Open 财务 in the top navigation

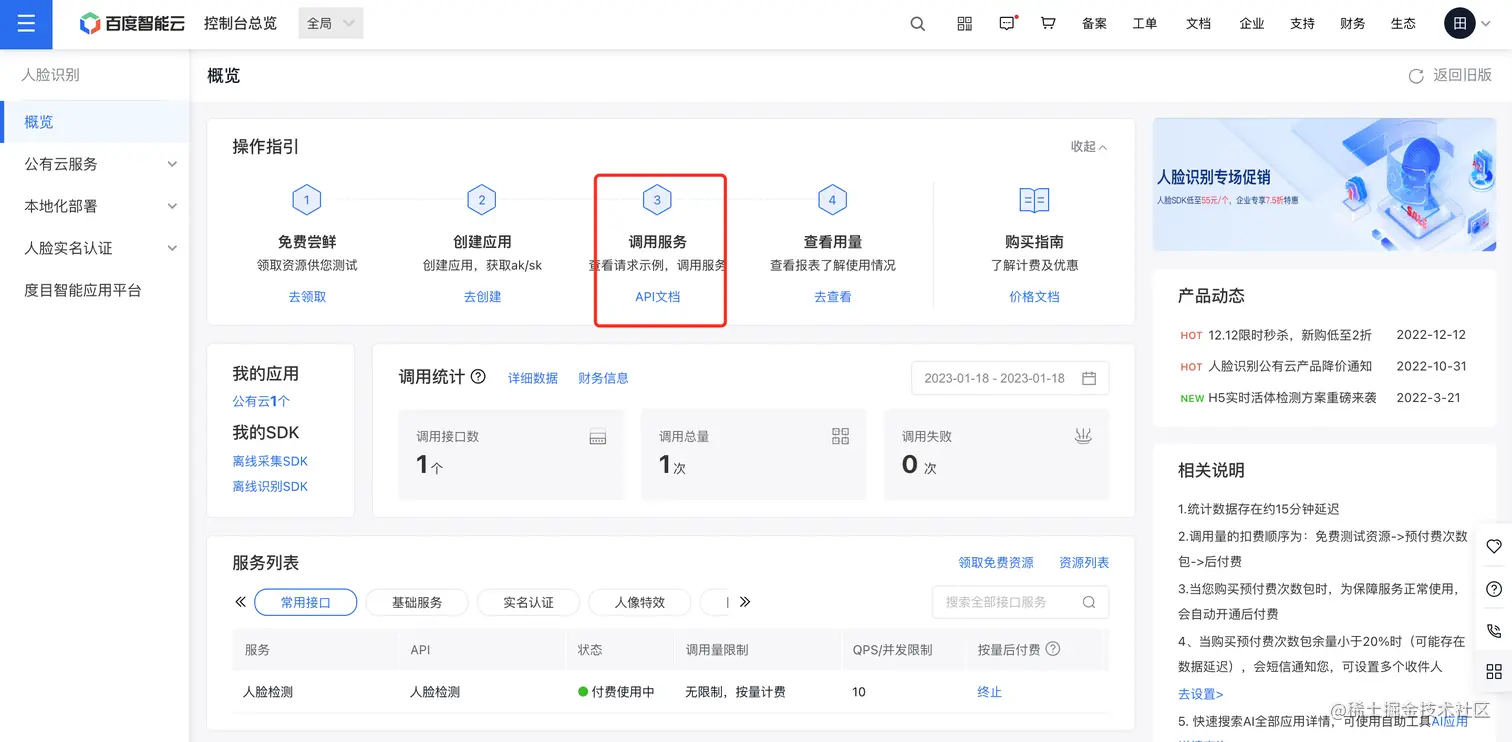tap(1353, 24)
